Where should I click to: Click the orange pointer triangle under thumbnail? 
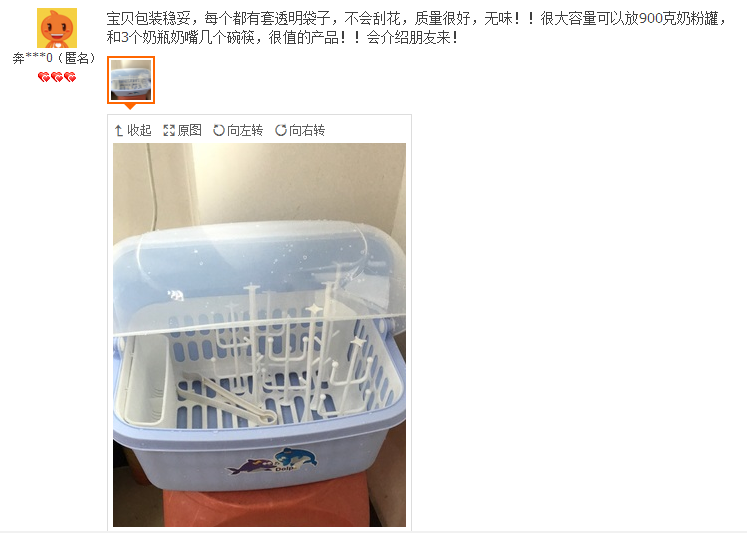click(x=130, y=106)
